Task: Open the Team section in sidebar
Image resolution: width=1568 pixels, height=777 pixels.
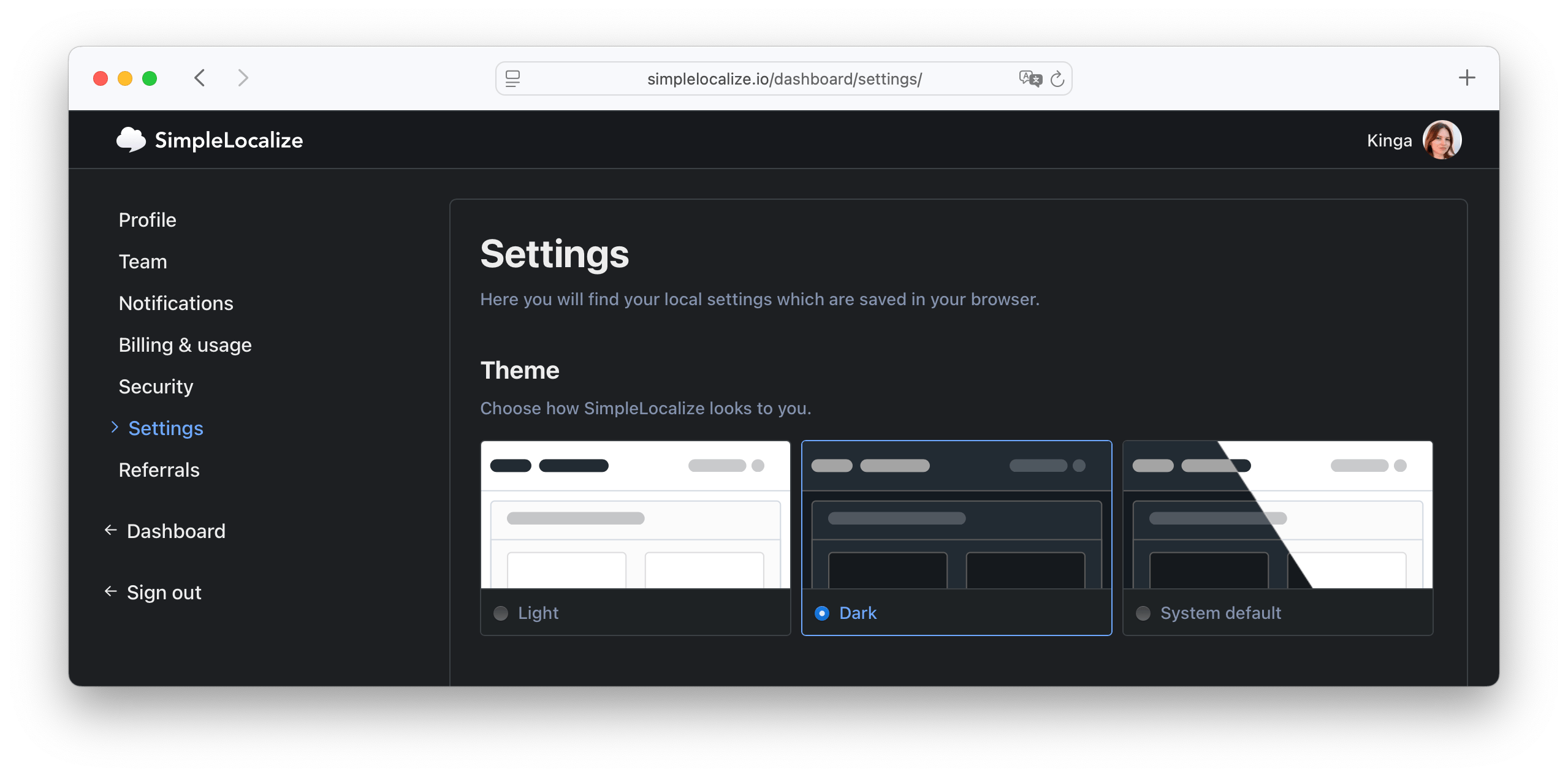Action: tap(143, 262)
